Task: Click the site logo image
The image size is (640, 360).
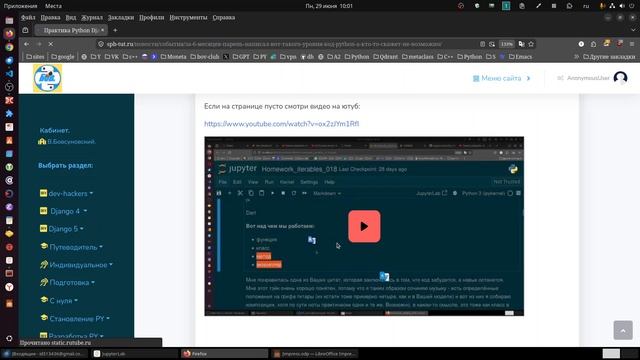Action: point(47,78)
